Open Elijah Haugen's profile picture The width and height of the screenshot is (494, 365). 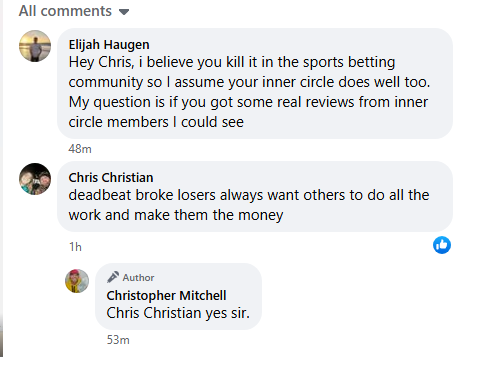35,46
